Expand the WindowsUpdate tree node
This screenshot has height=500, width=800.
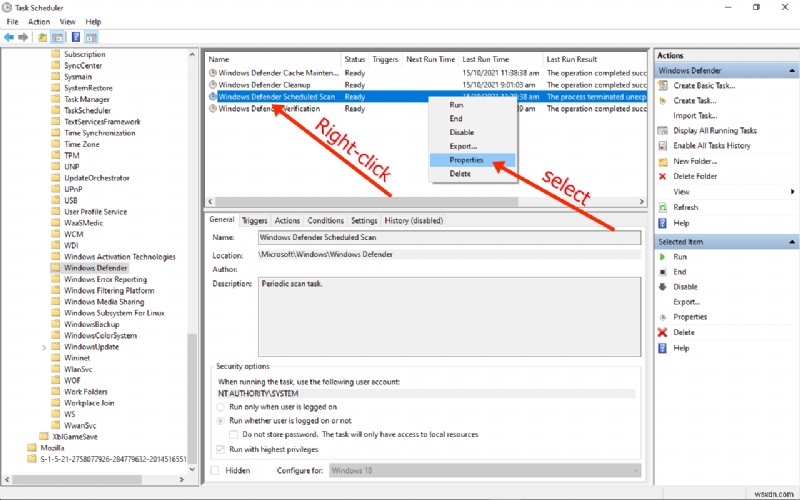tap(44, 347)
